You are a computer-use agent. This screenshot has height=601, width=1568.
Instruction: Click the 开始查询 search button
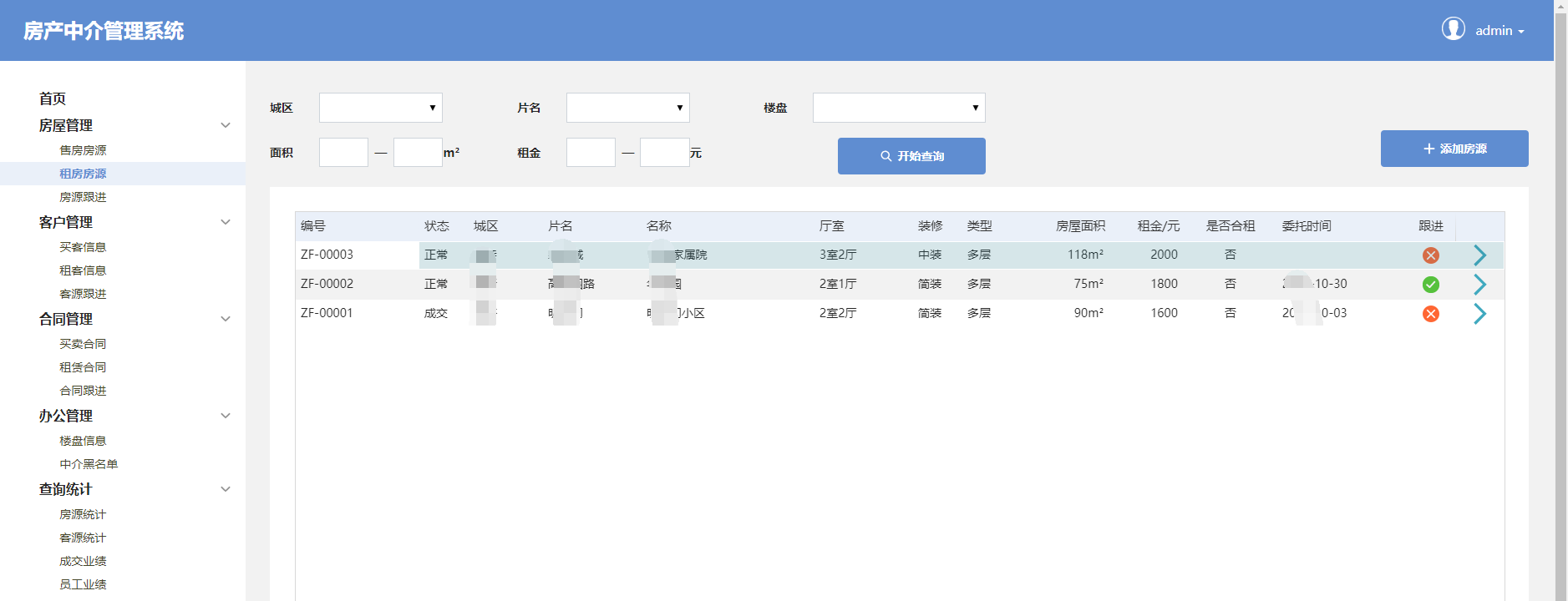pyautogui.click(x=911, y=156)
